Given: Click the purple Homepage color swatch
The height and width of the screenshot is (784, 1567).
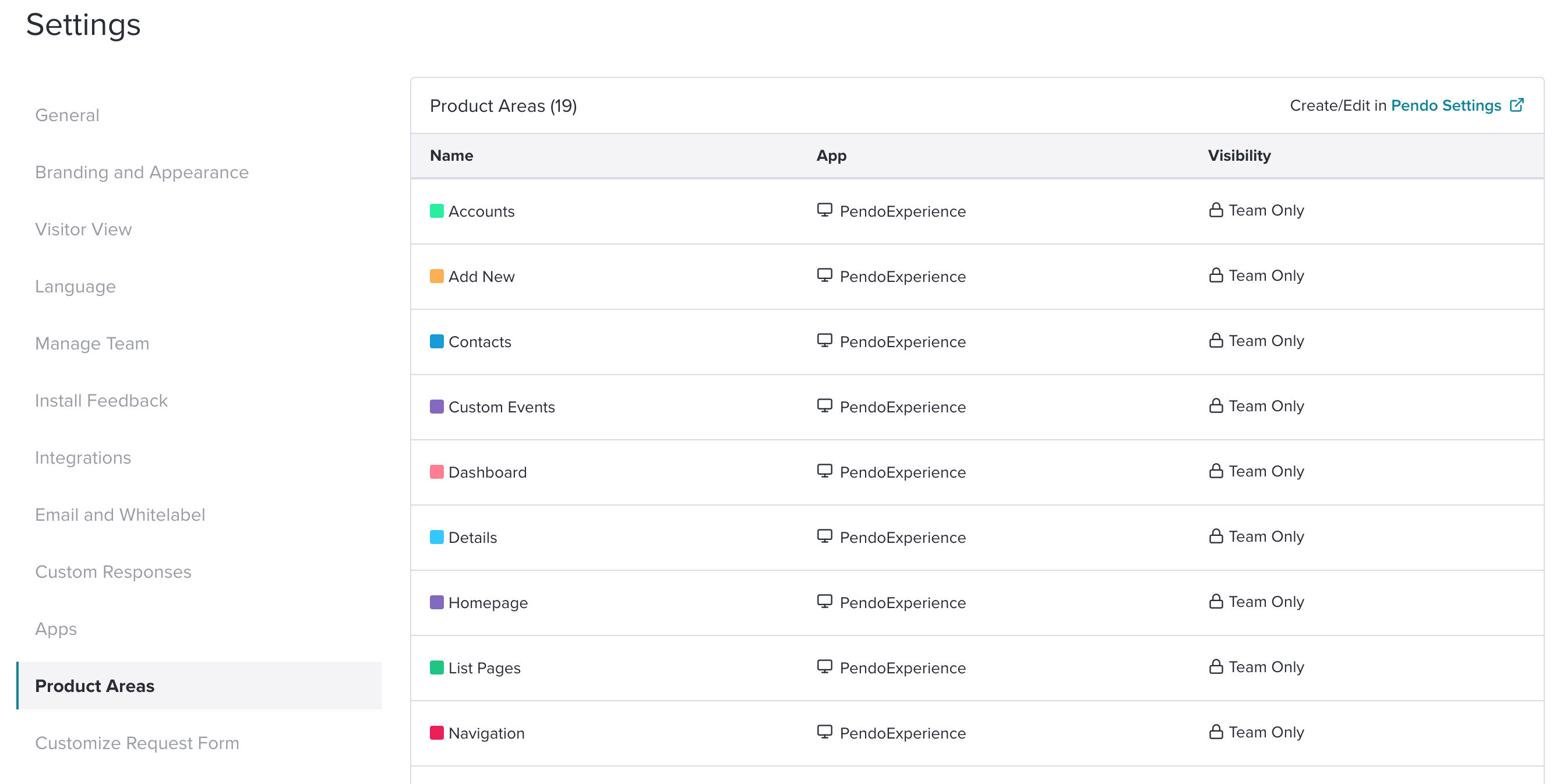Looking at the screenshot, I should tap(437, 602).
